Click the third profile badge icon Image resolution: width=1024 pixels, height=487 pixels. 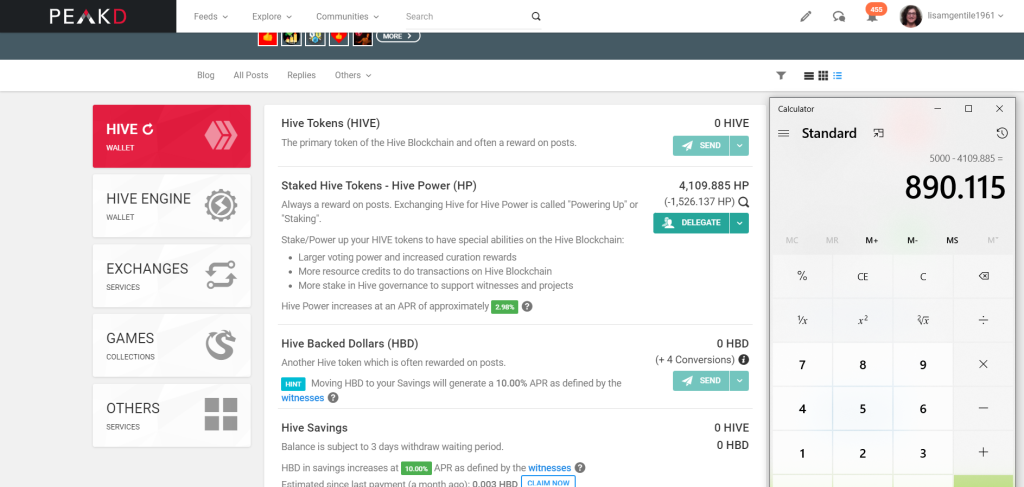315,37
